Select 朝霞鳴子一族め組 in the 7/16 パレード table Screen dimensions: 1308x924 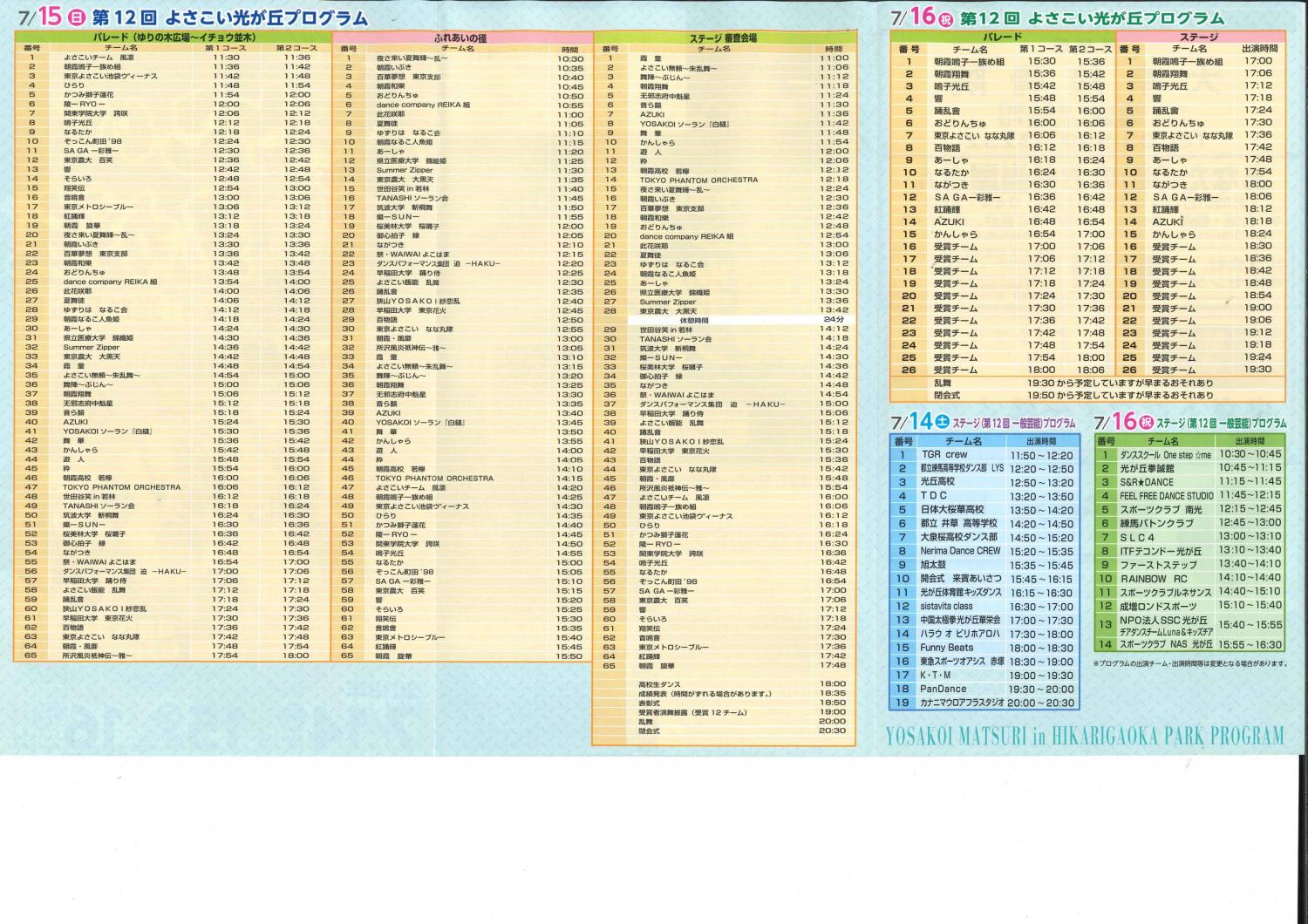969,62
